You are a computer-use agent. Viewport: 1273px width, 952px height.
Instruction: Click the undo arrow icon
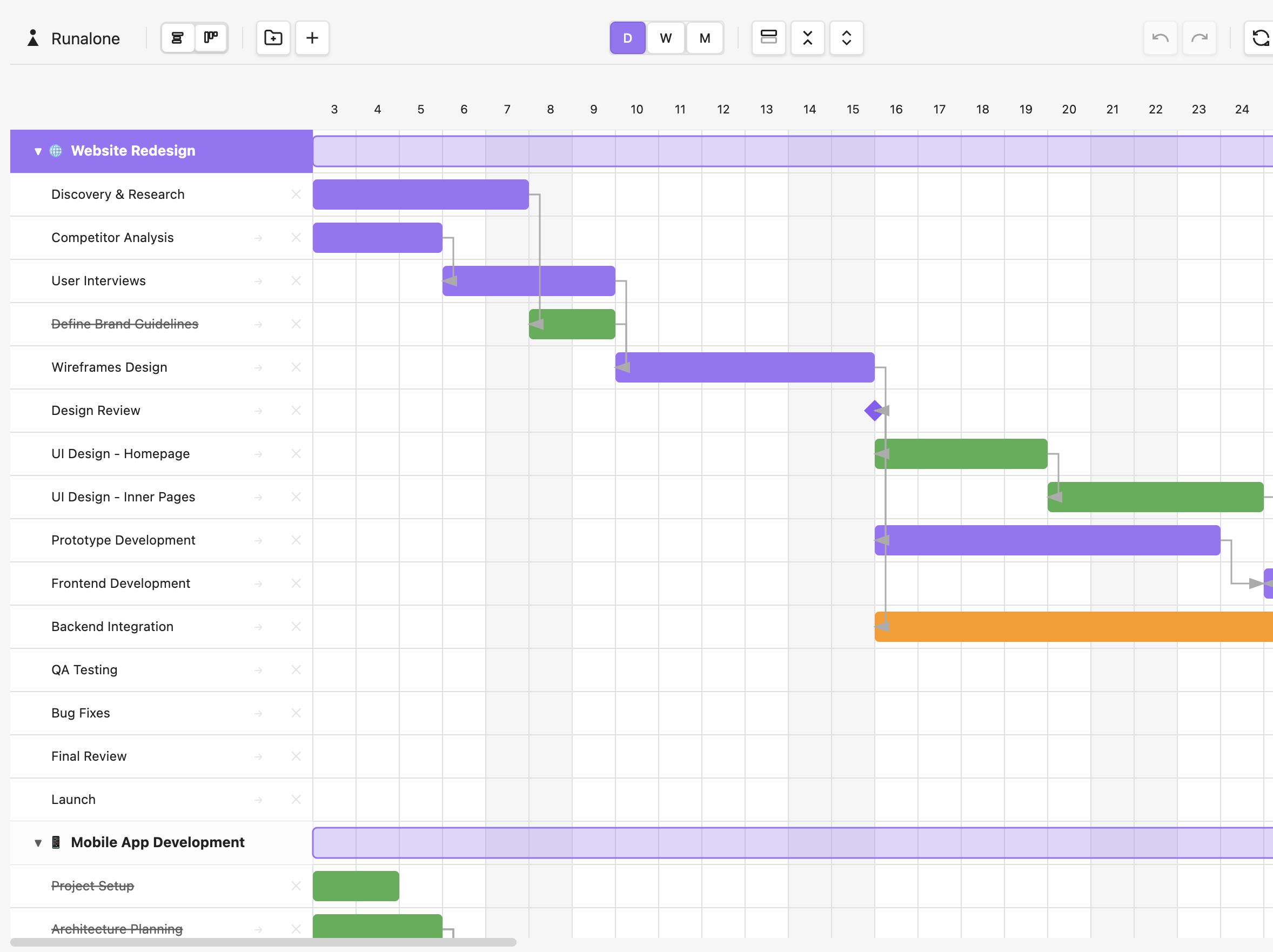(1160, 38)
